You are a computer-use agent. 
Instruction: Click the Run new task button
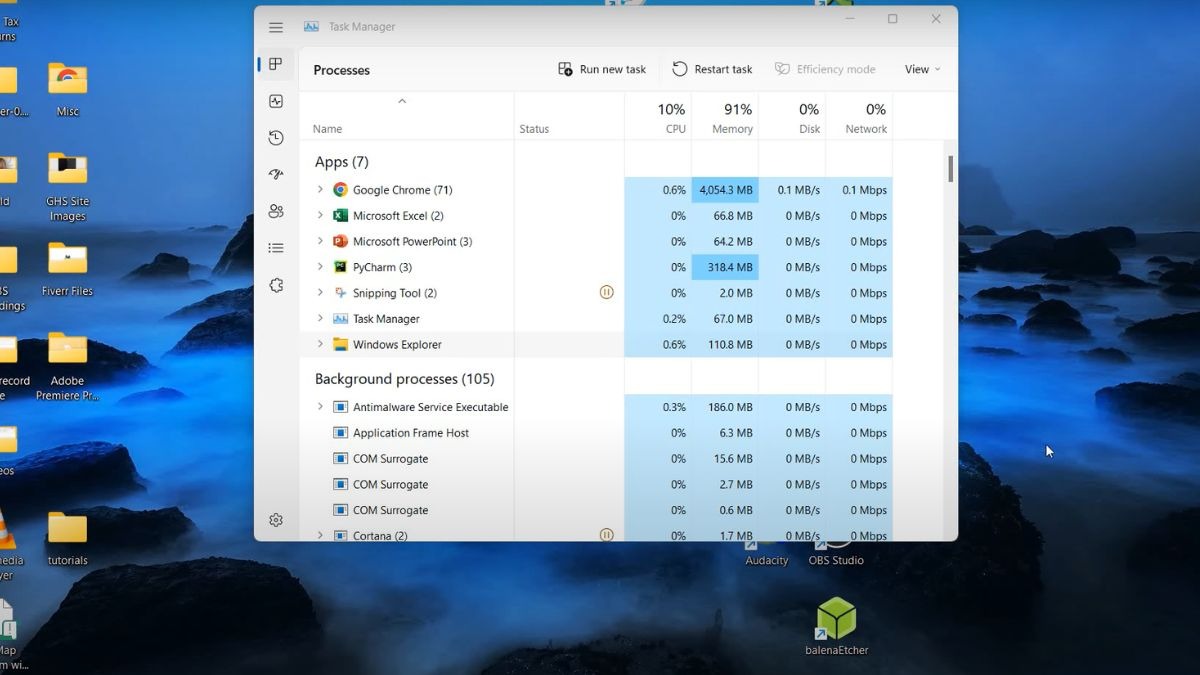point(602,69)
